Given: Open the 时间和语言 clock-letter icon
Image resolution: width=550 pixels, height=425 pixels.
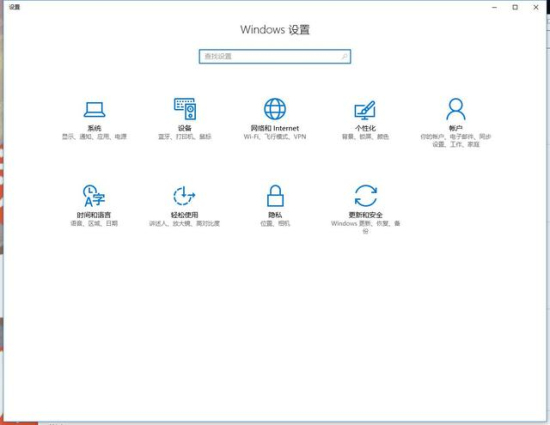Looking at the screenshot, I should pyautogui.click(x=94, y=196).
